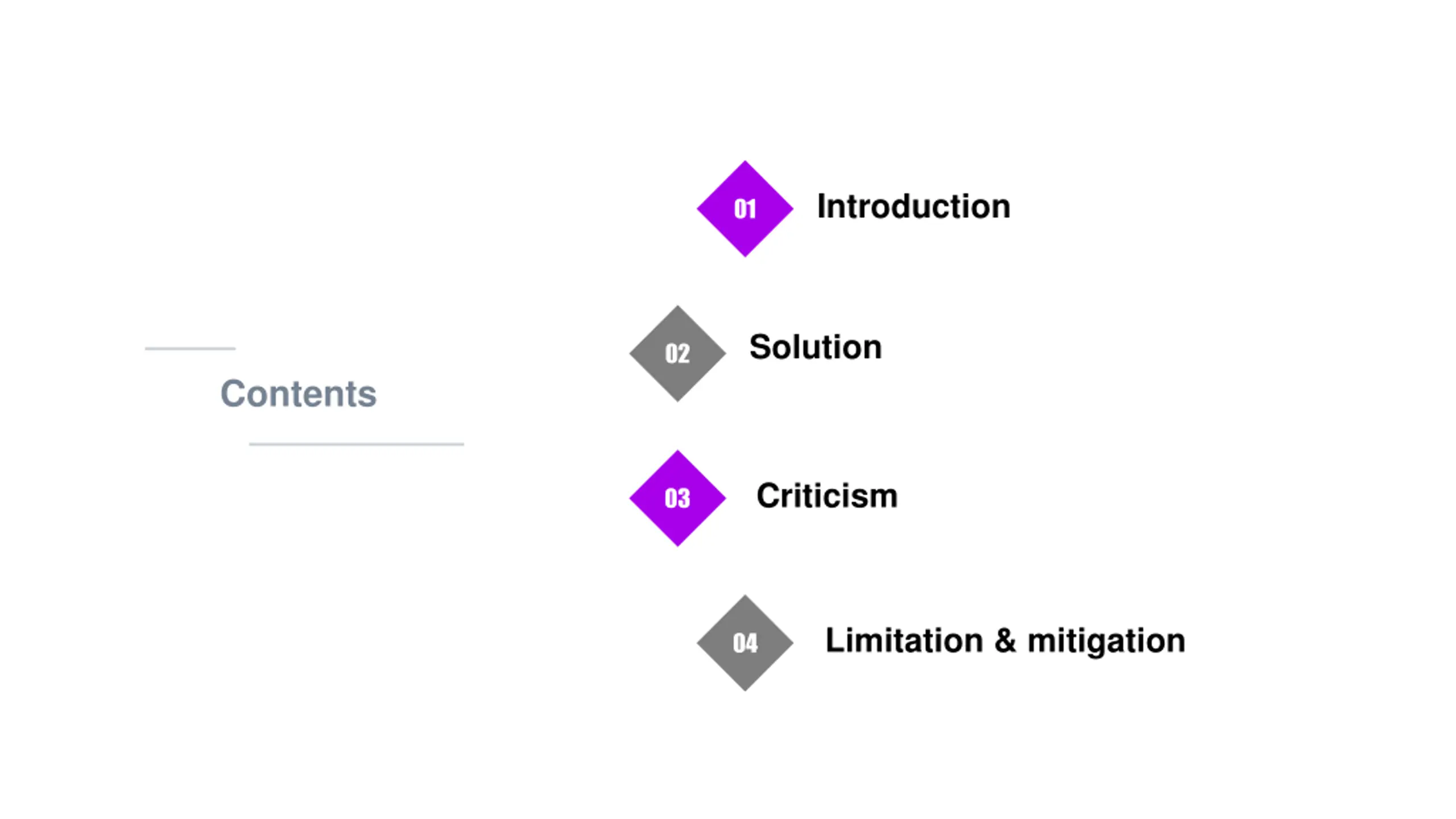Click the Solution heading text
The height and width of the screenshot is (819, 1456).
click(816, 347)
